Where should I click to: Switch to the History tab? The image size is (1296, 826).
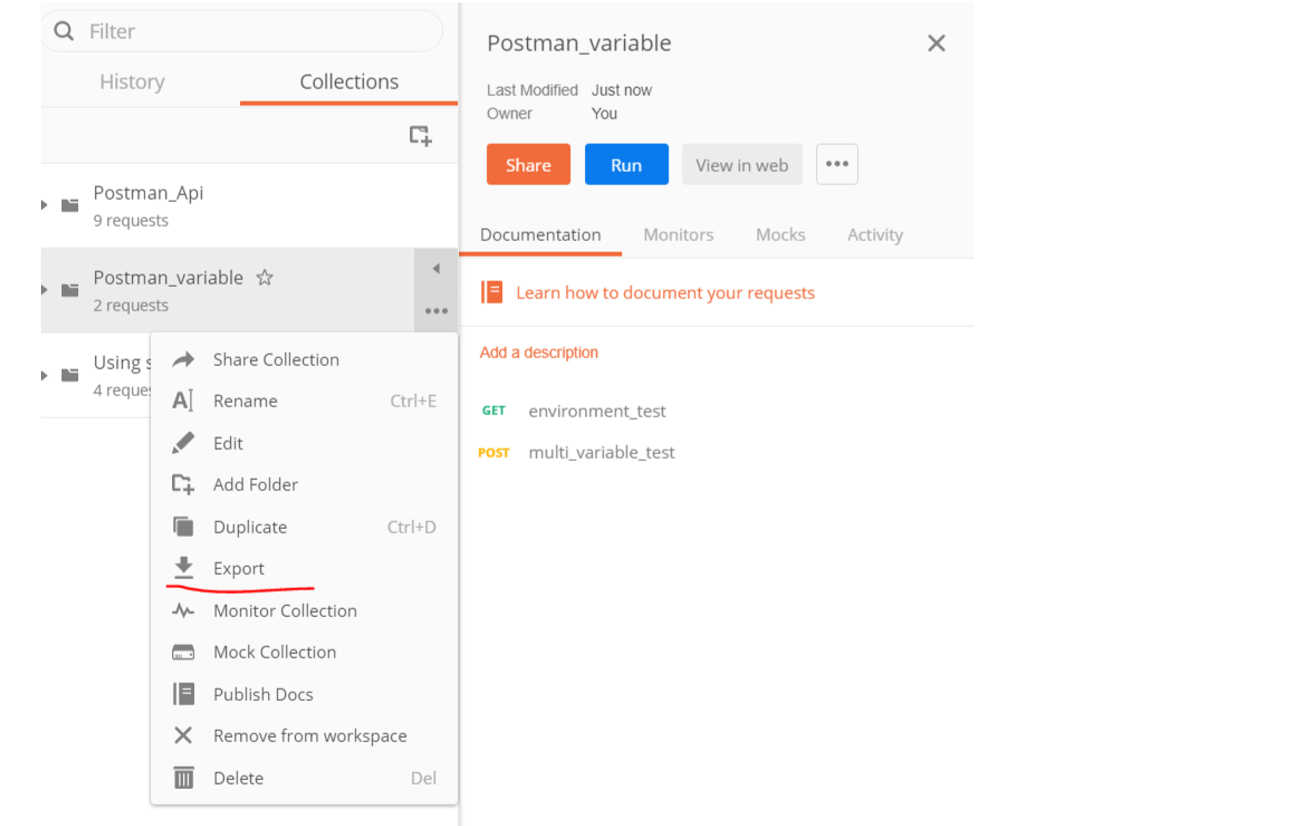[x=132, y=82]
